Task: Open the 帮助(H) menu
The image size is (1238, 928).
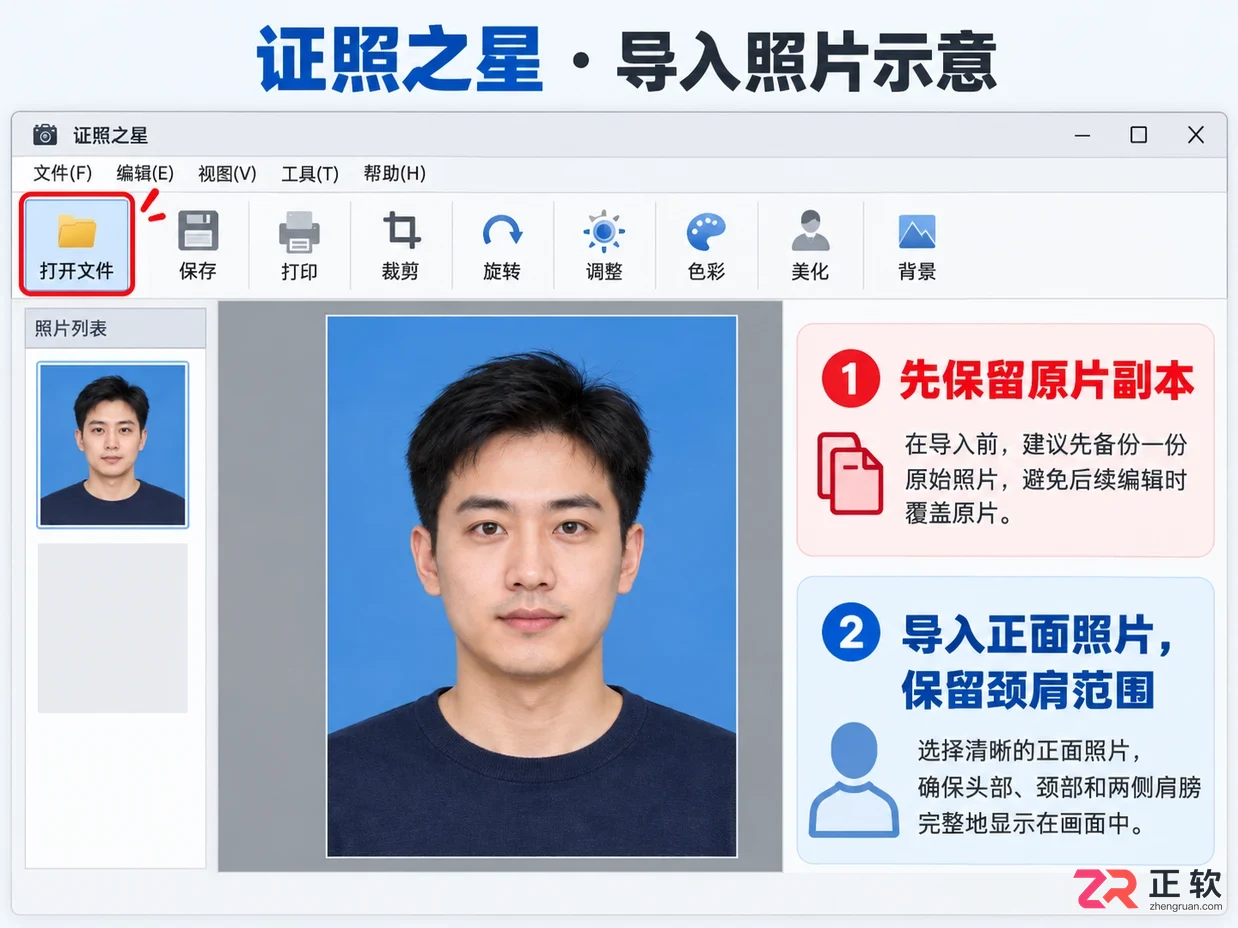Action: point(395,174)
